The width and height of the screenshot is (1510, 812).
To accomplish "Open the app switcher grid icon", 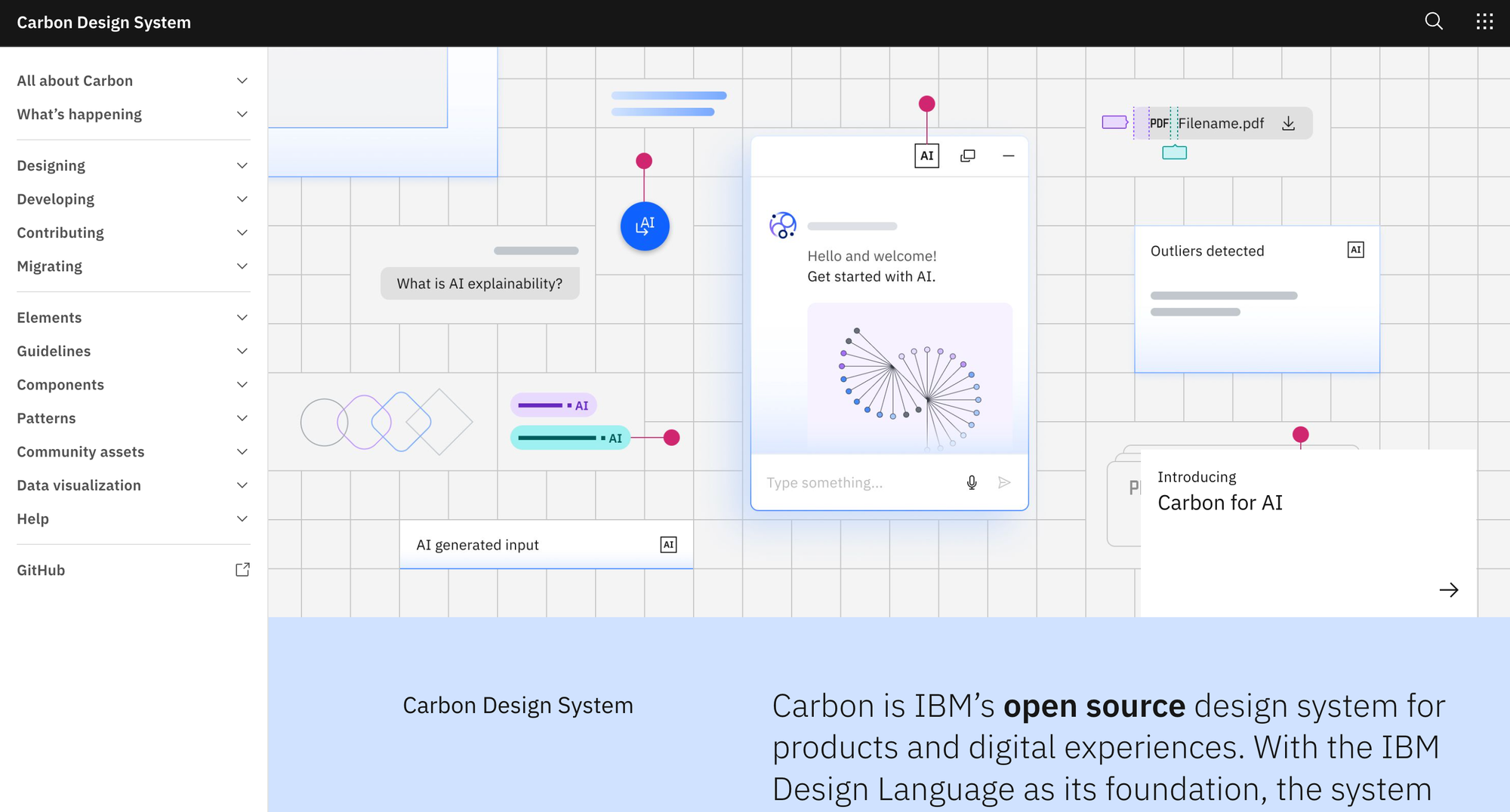I will pyautogui.click(x=1484, y=22).
